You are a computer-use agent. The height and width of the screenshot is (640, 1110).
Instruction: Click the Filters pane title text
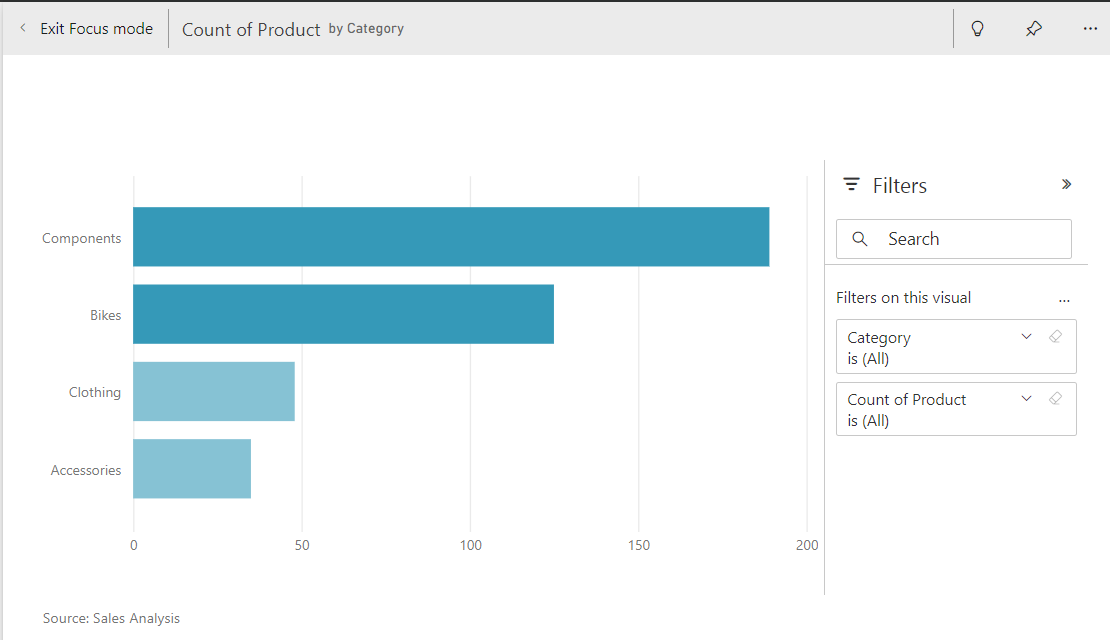(900, 185)
